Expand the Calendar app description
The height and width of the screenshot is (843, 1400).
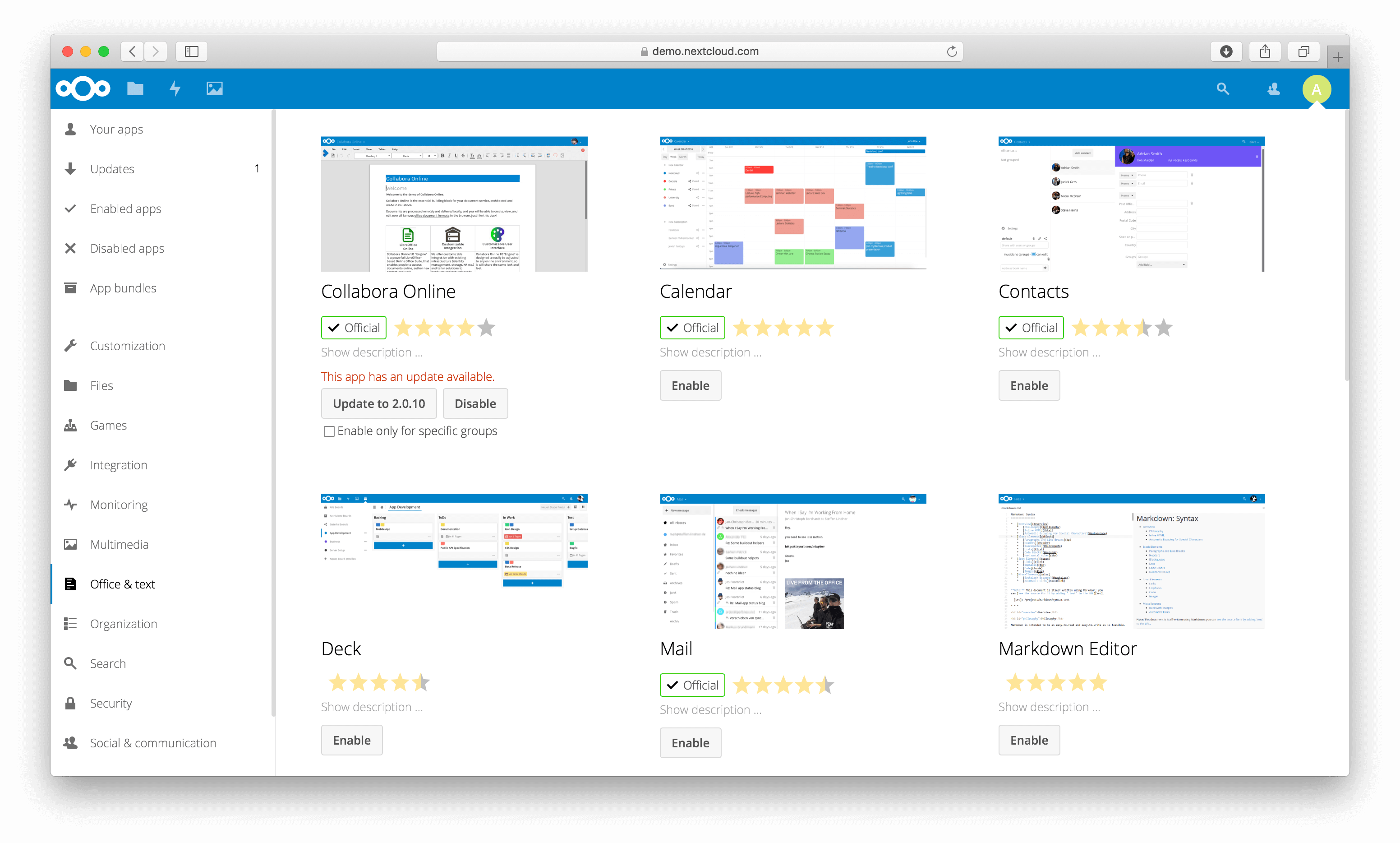[x=710, y=352]
